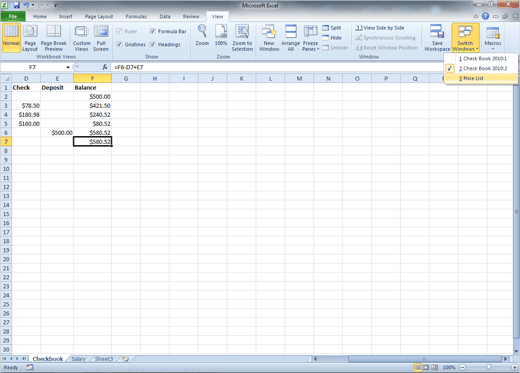The width and height of the screenshot is (520, 373).
Task: Click Save Workspace icon
Action: pos(437,38)
